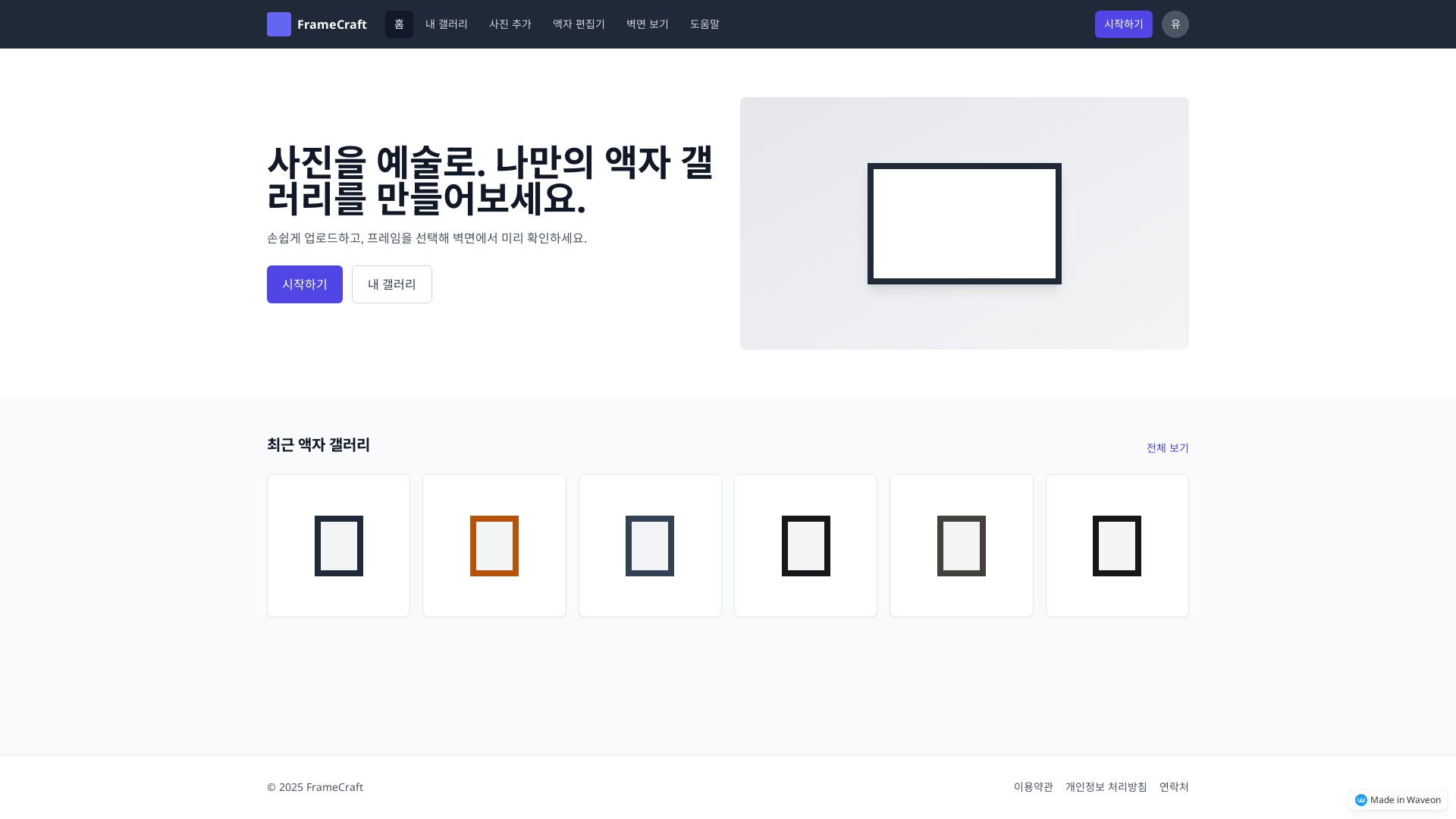Click the Made in Waveon badge

pos(1397,800)
